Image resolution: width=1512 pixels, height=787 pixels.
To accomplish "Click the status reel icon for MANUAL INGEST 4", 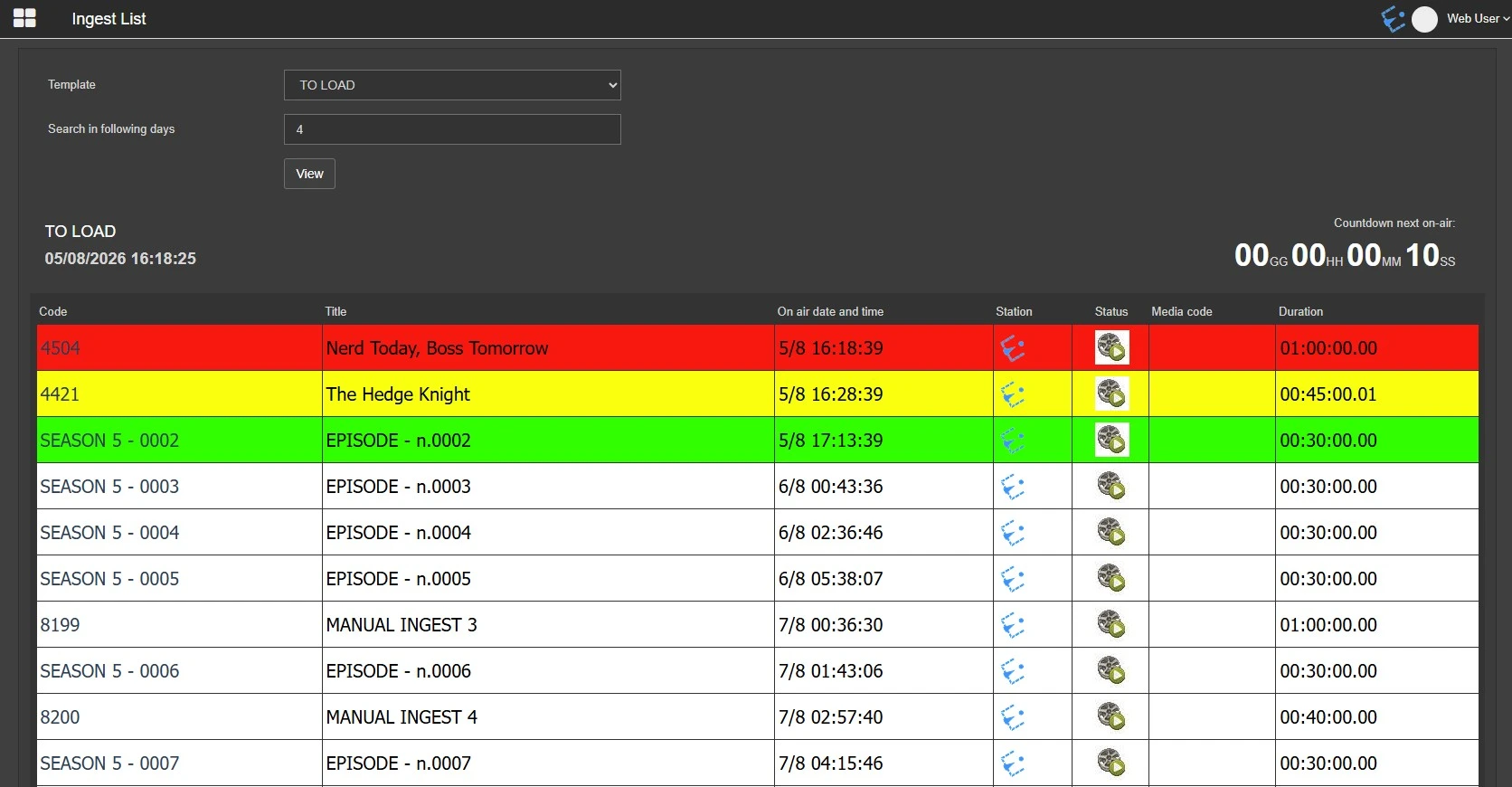I will 1111,717.
